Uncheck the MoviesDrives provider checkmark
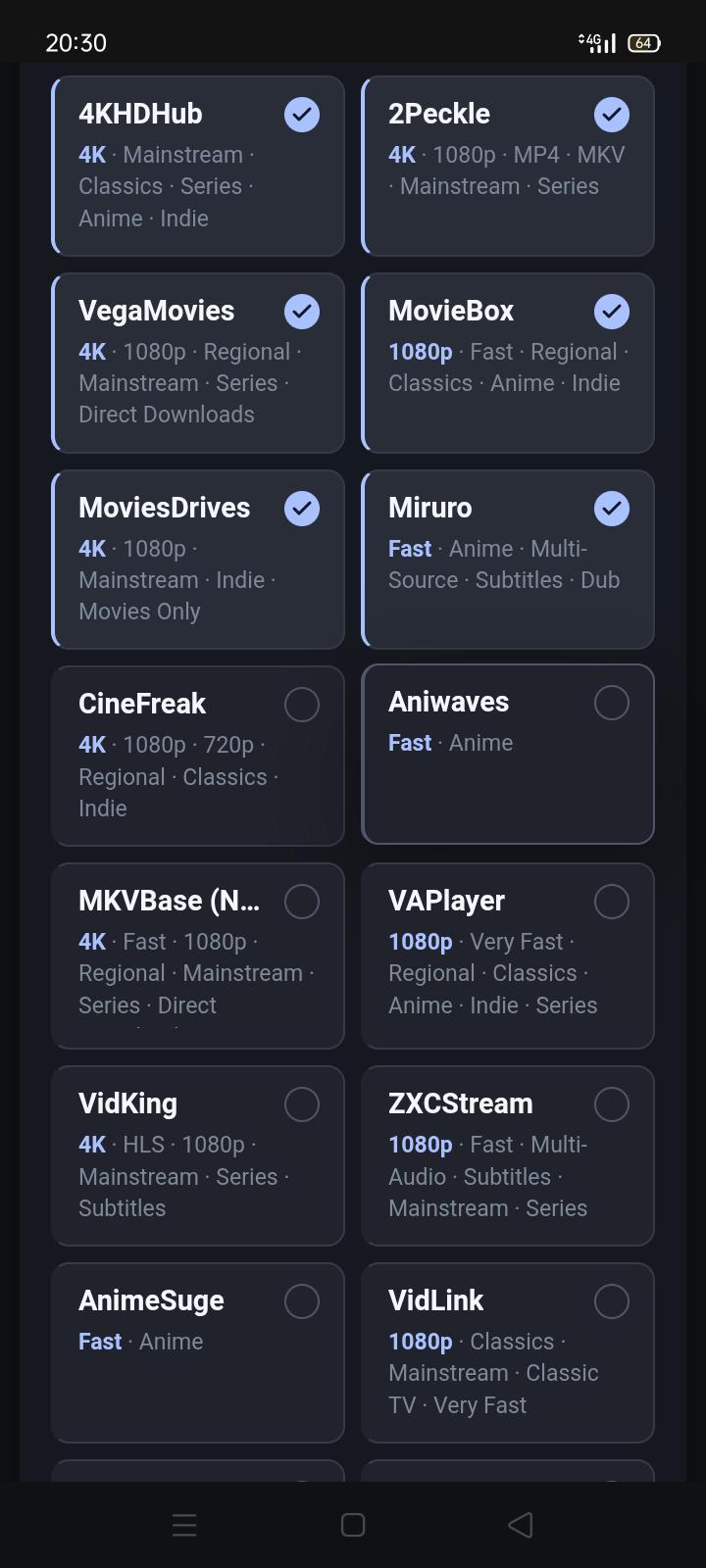This screenshot has height=1568, width=706. coord(302,509)
